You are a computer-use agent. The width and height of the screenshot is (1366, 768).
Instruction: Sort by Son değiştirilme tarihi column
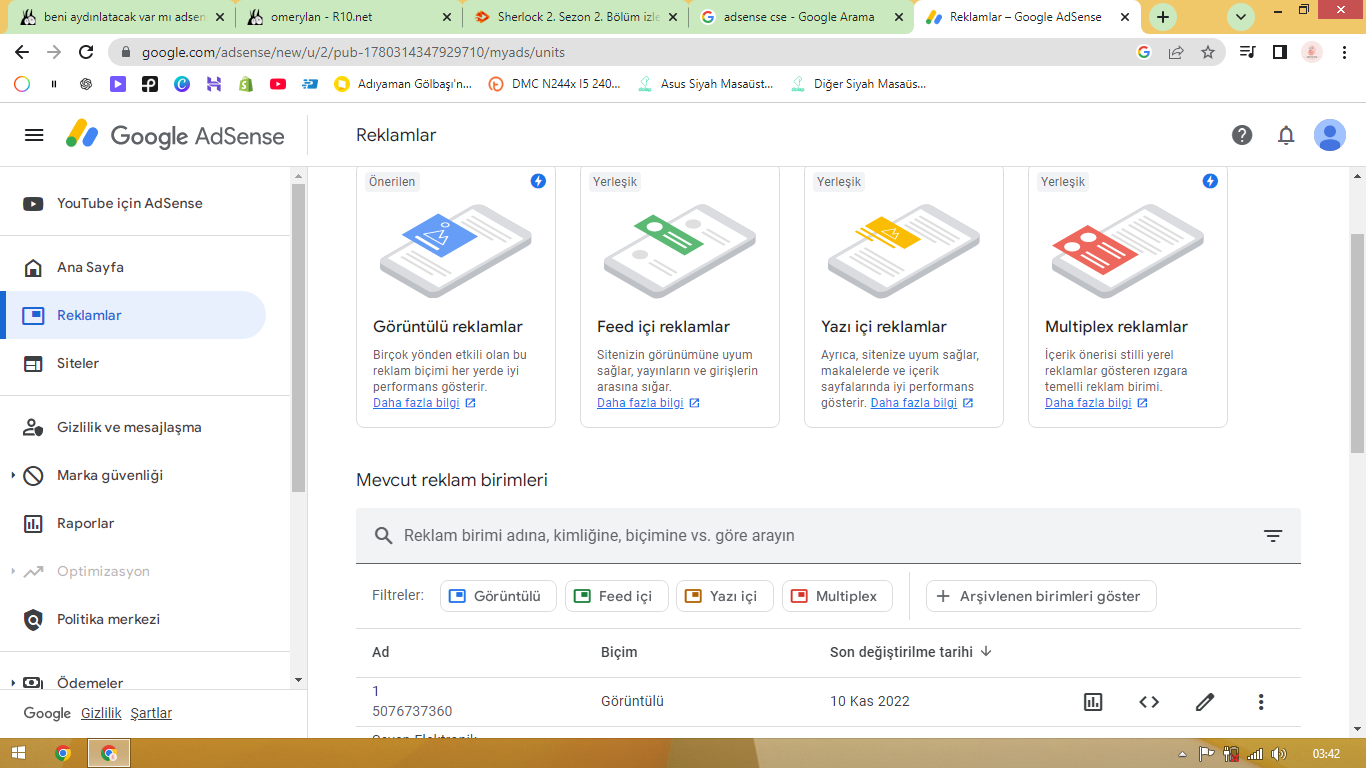910,652
